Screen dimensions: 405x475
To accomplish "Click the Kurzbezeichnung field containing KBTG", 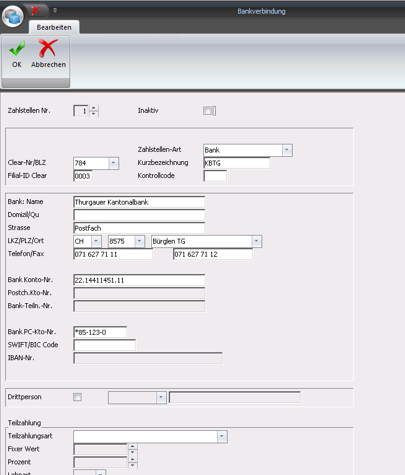I will (236, 163).
